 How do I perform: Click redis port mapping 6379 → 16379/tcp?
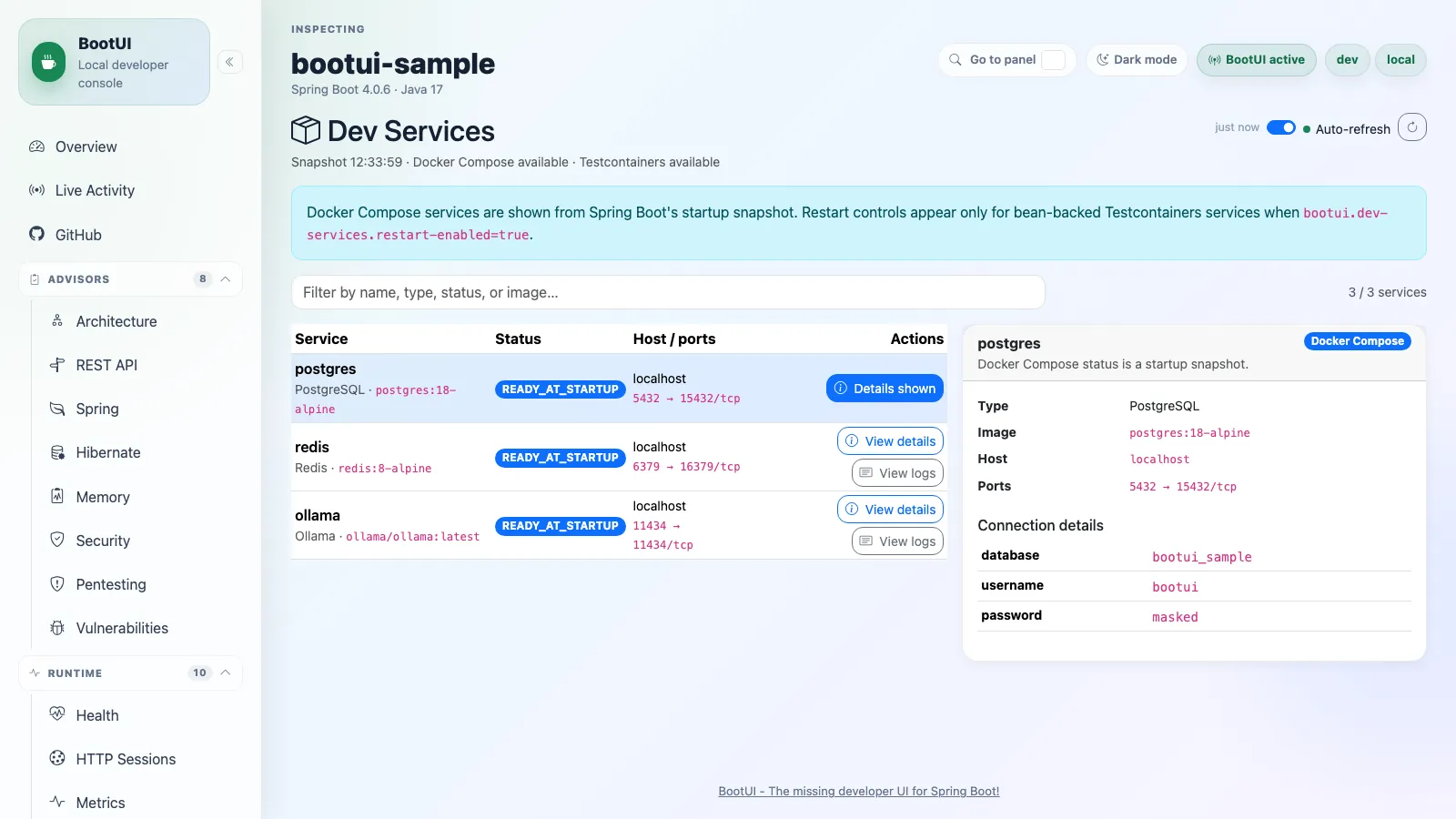tap(686, 467)
